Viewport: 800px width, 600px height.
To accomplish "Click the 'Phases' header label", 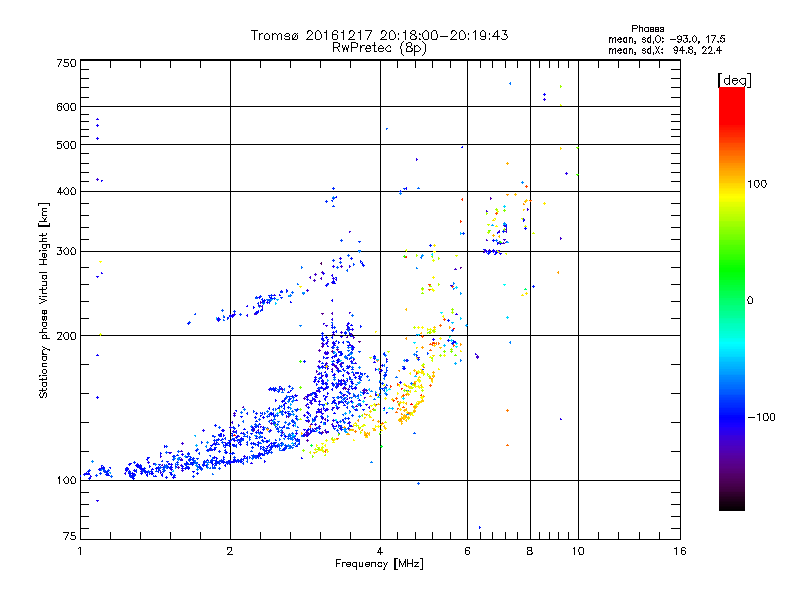I will (x=647, y=29).
